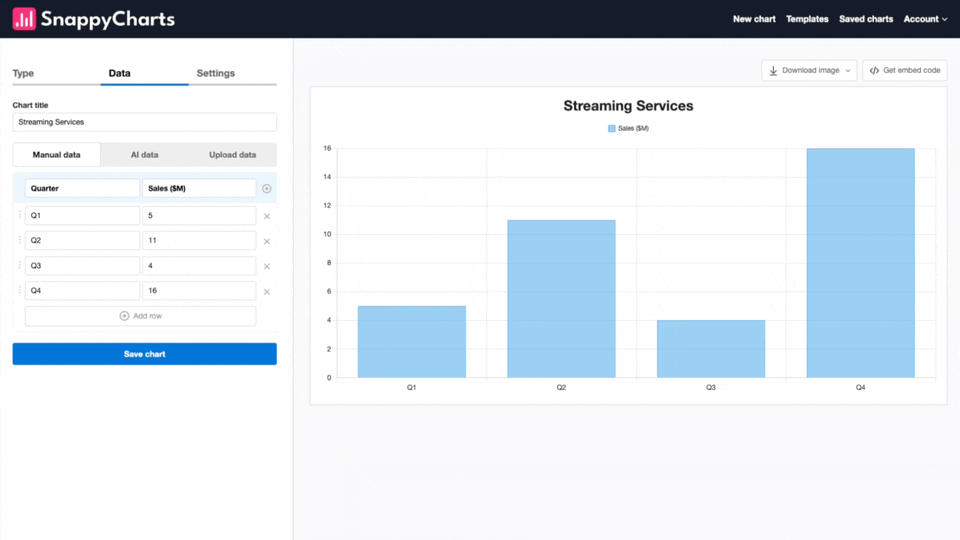Go to Saved charts
This screenshot has height=540, width=960.
tap(866, 19)
